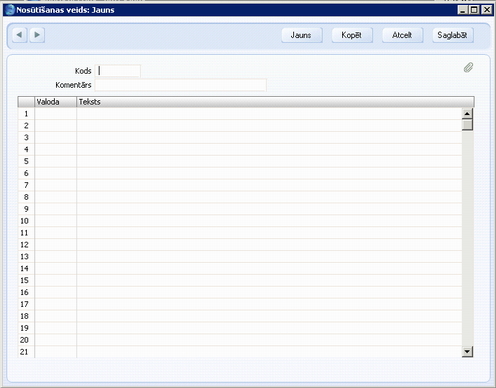Screen dimensions: 496x388
Task: Click the vertical scrollbar thumb
Action: pos(467,125)
